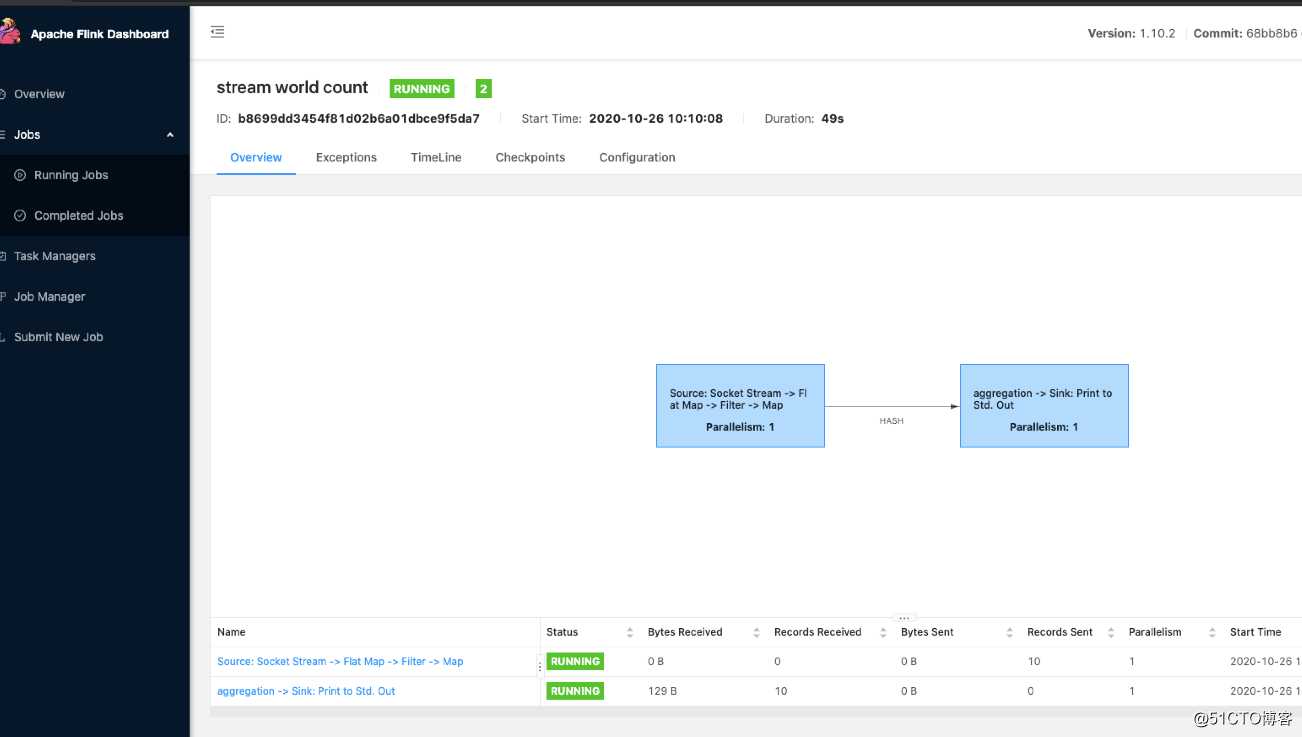
Task: Click the Start Time column header
Action: pos(1255,632)
